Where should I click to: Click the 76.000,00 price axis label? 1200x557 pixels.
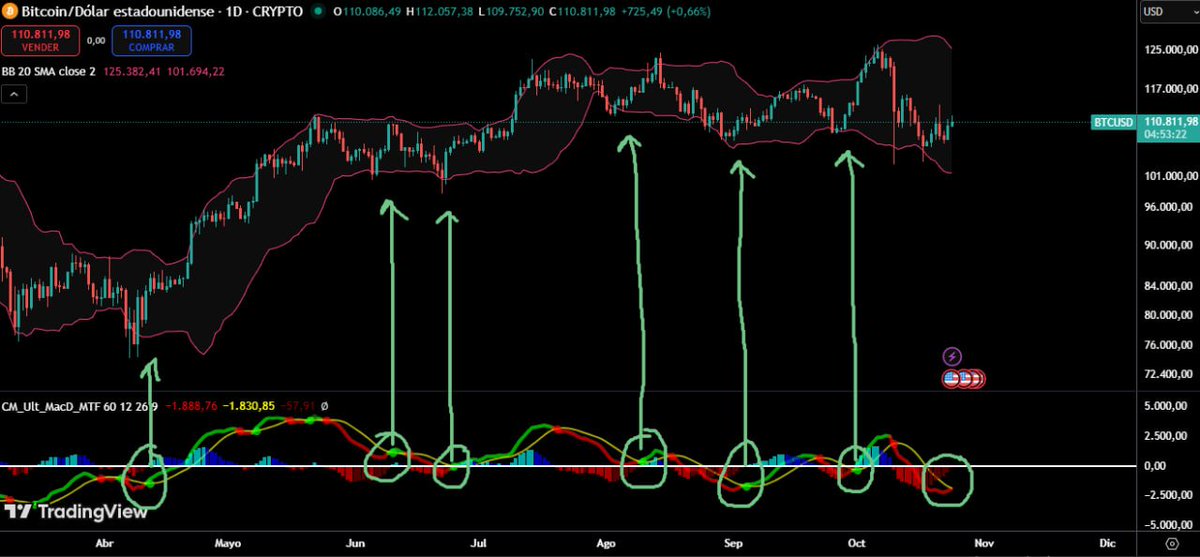(x=1170, y=346)
